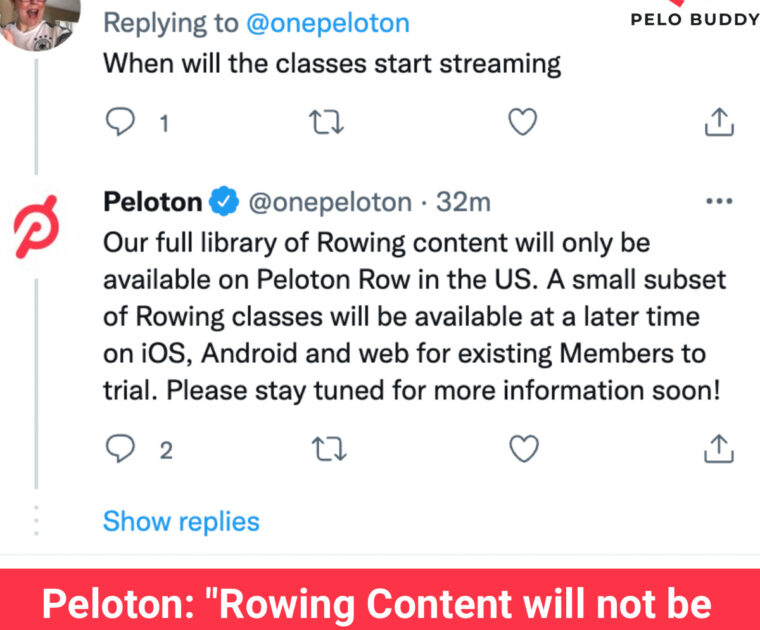Click the blue verified badge
The width and height of the screenshot is (760, 630).
click(224, 203)
